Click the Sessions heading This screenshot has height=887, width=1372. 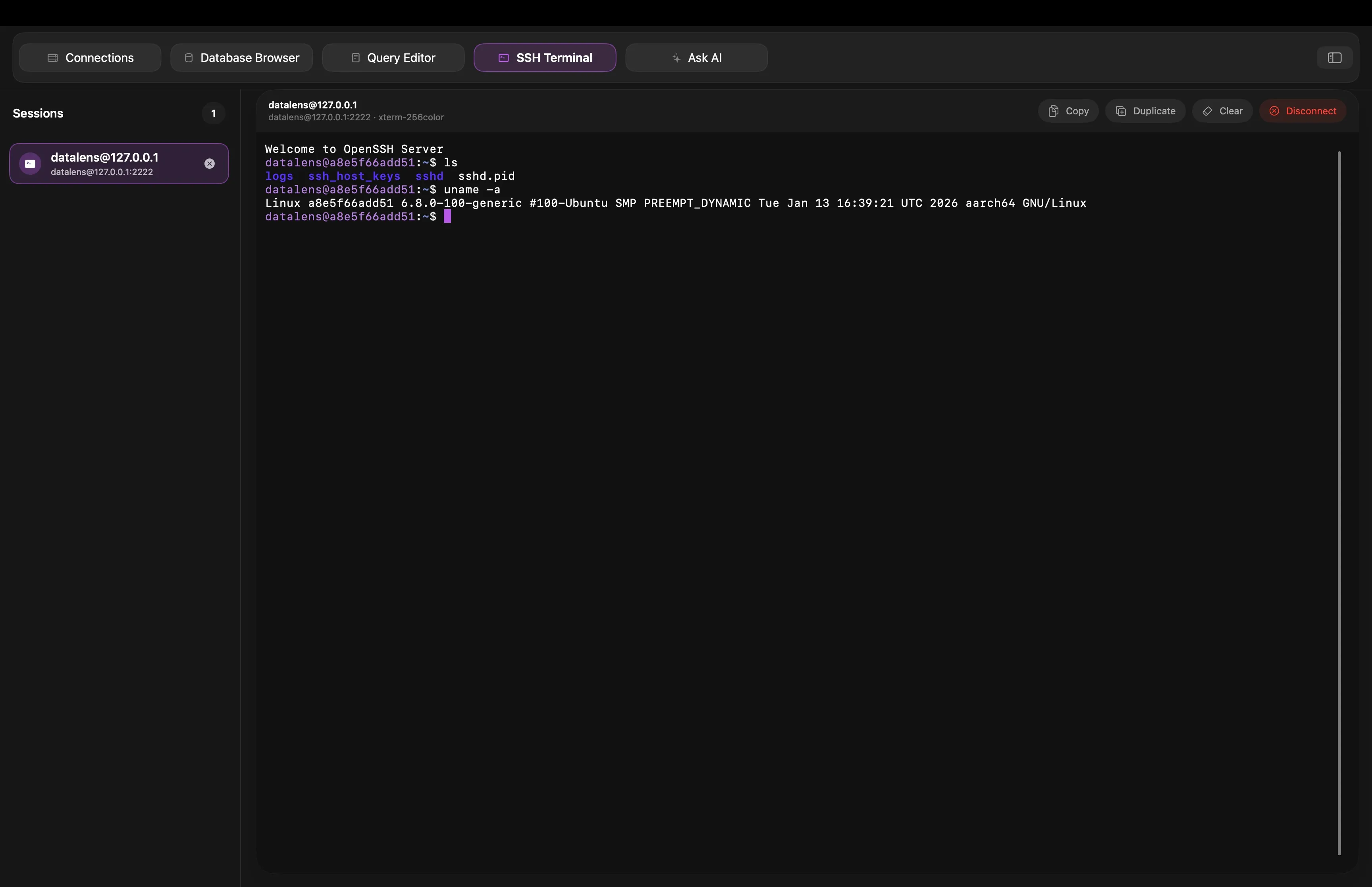38,114
